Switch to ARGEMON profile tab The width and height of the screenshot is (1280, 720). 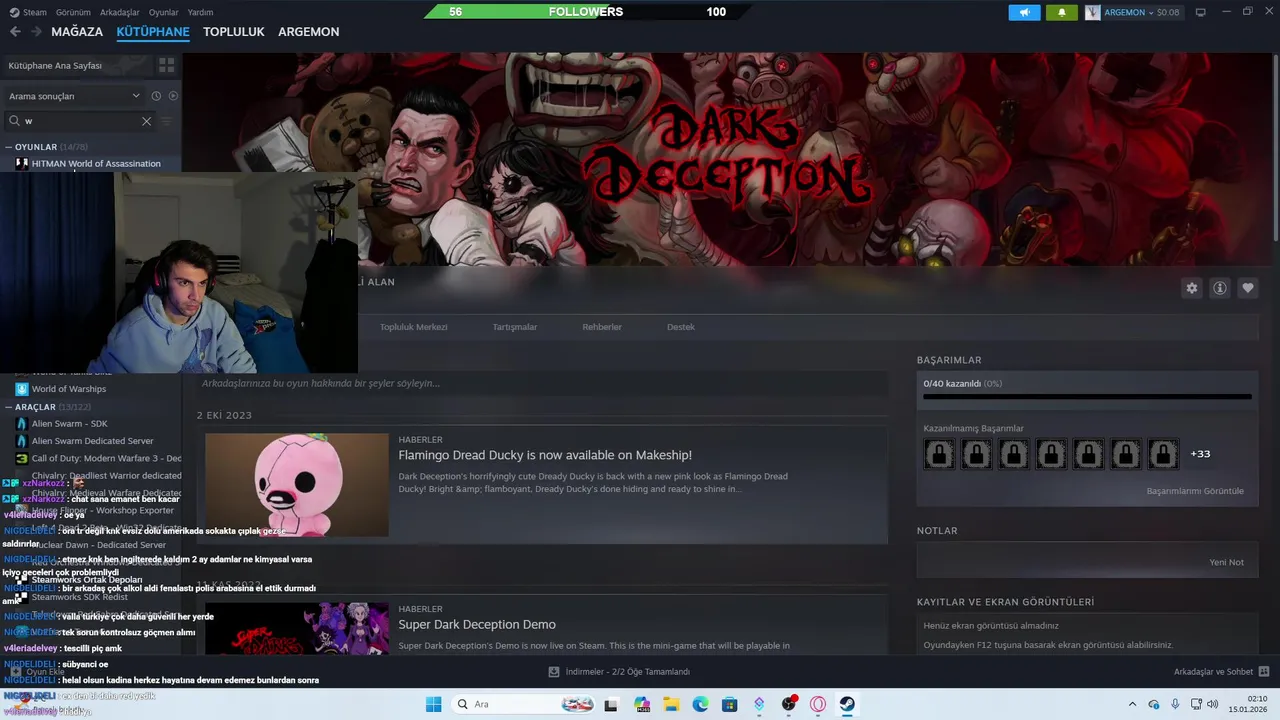(309, 32)
